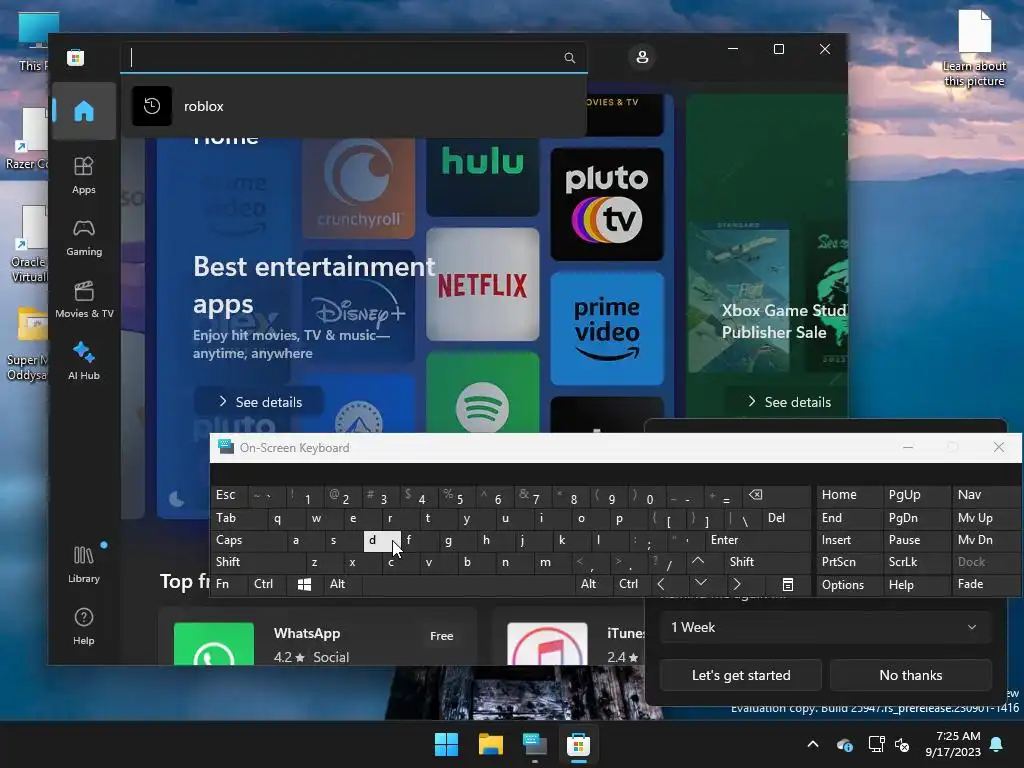Click See details under Best entertainment apps

click(x=259, y=402)
